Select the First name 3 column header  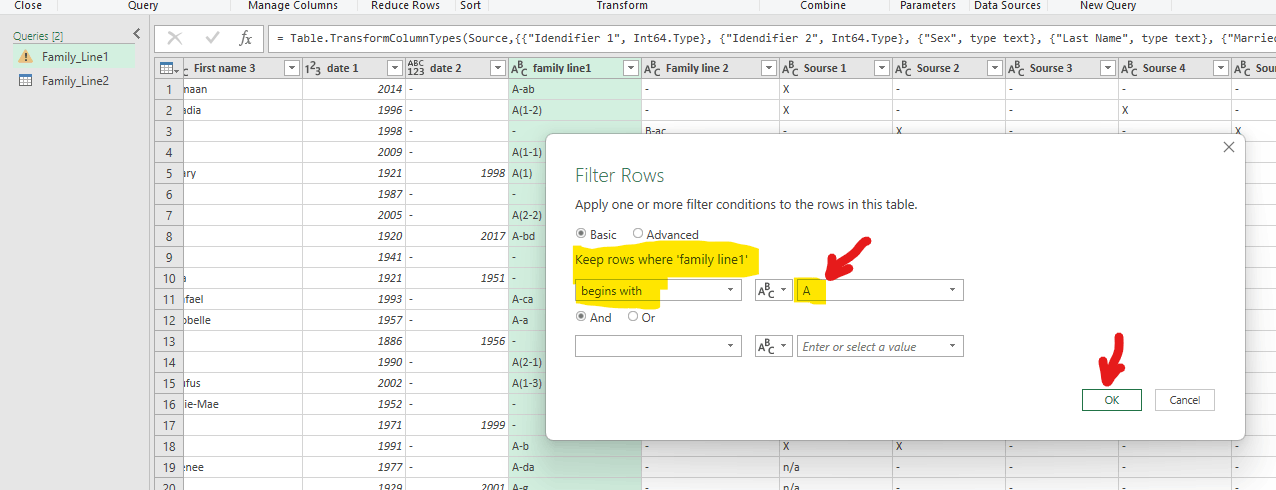[x=225, y=68]
